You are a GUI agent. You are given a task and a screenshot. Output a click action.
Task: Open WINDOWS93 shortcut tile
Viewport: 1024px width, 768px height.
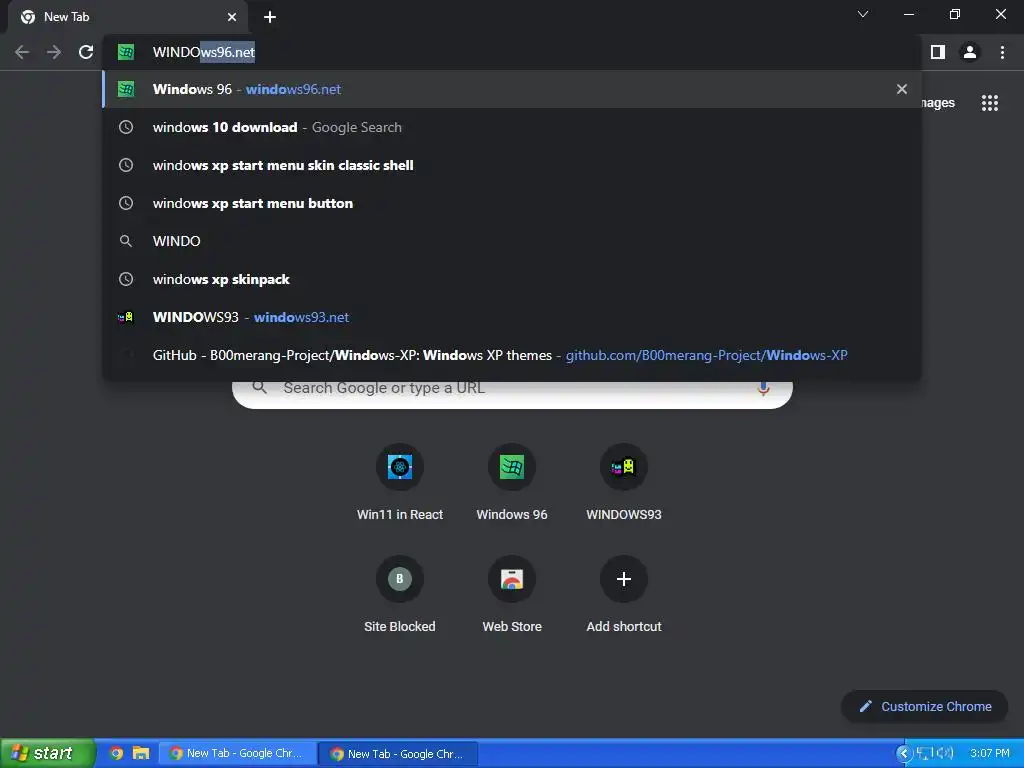tap(624, 483)
